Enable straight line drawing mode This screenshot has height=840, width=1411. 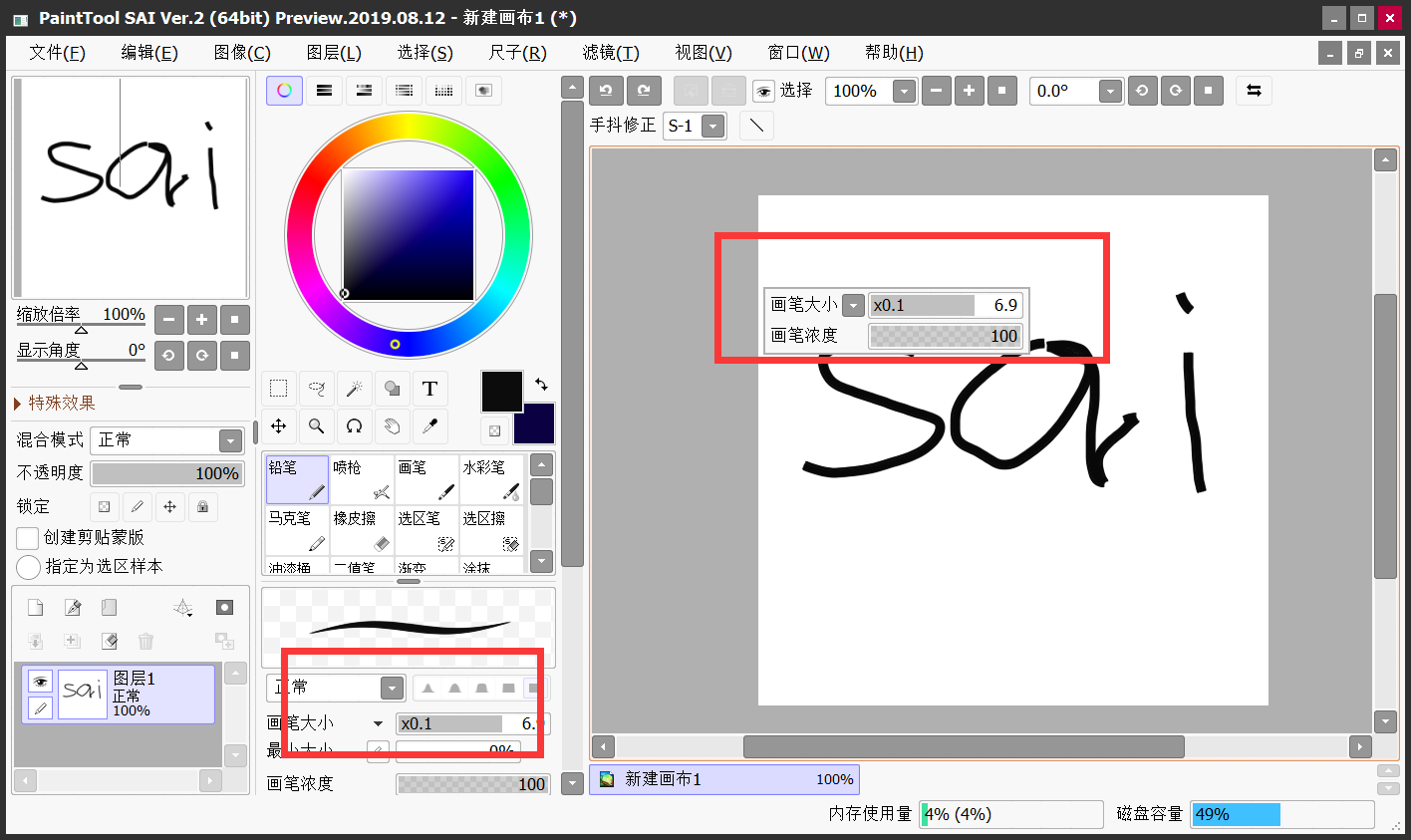tap(757, 126)
